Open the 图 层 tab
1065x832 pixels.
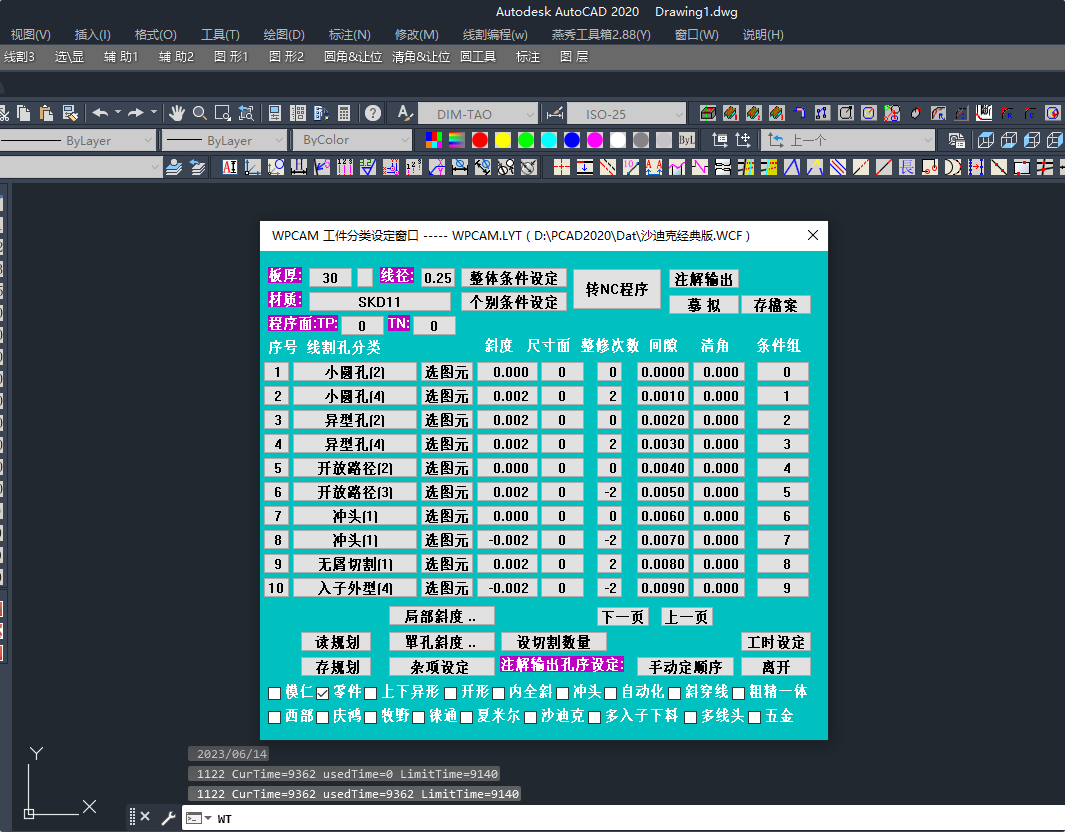(574, 57)
